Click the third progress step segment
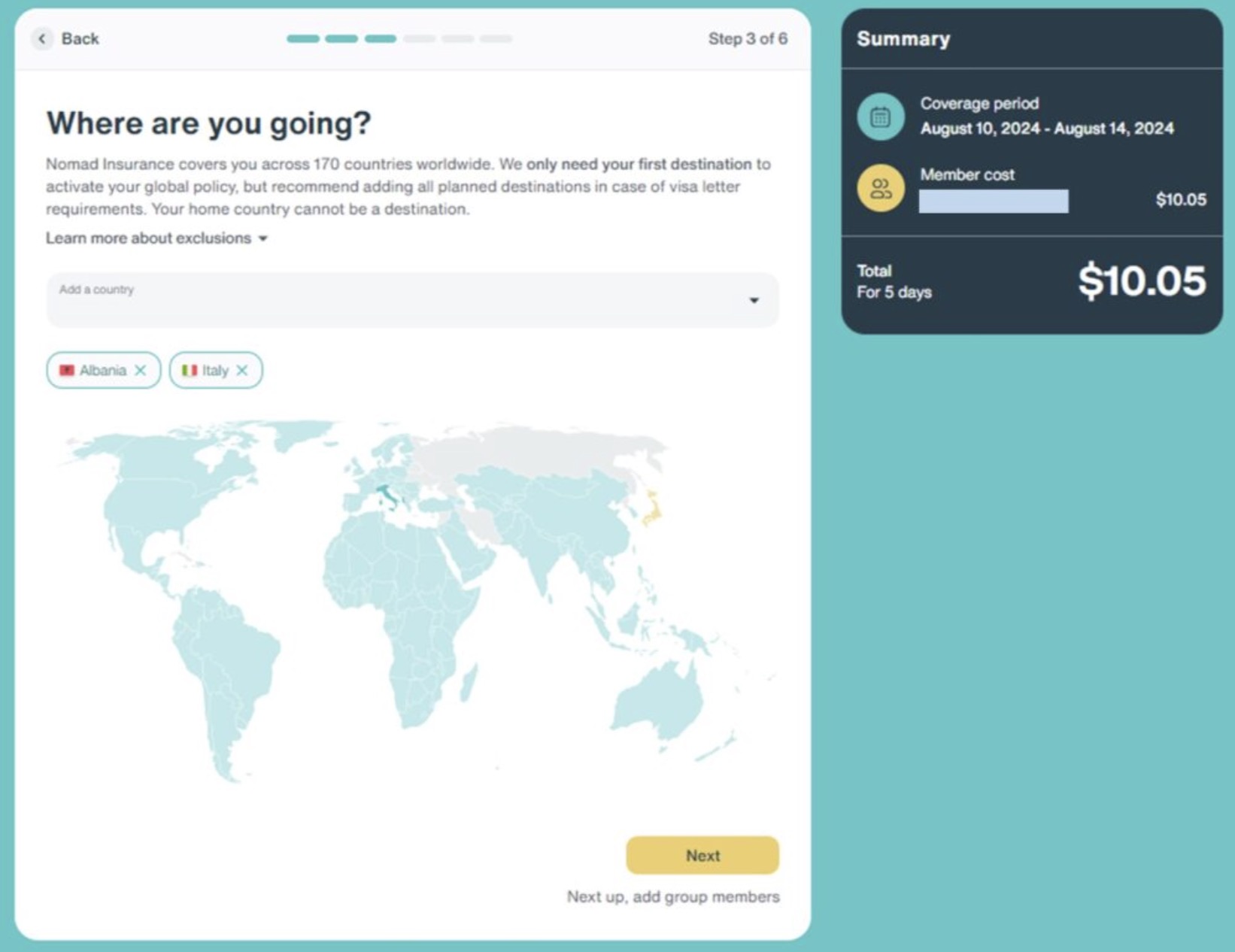The width and height of the screenshot is (1235, 952). [381, 38]
